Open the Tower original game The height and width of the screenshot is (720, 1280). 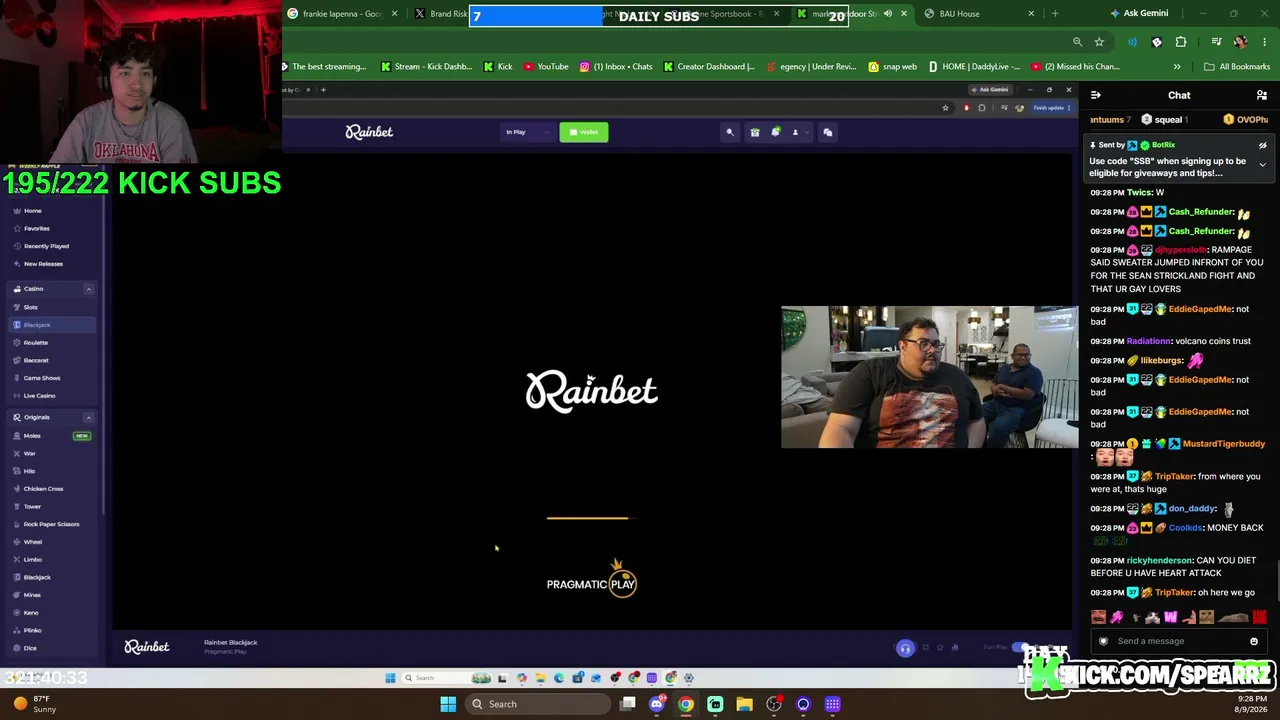coord(32,507)
